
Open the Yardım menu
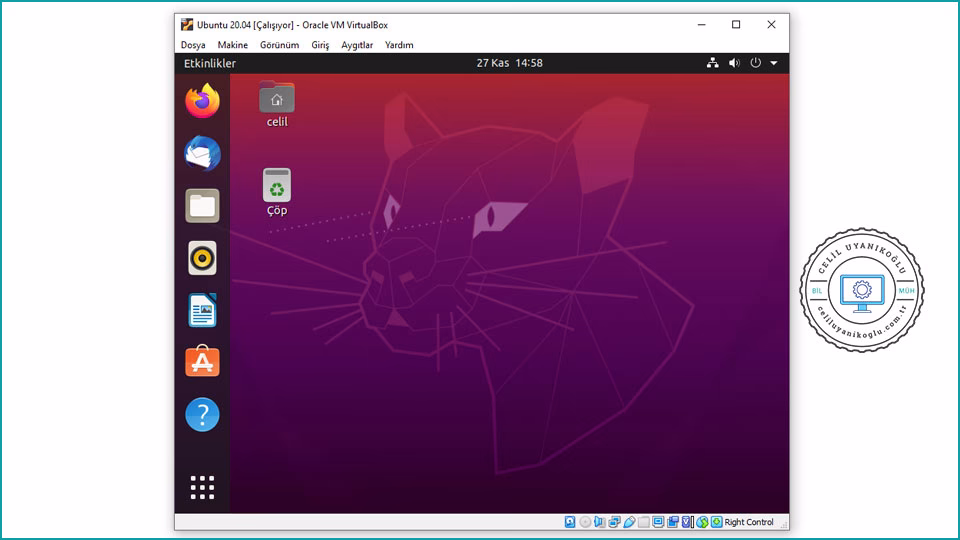(399, 45)
